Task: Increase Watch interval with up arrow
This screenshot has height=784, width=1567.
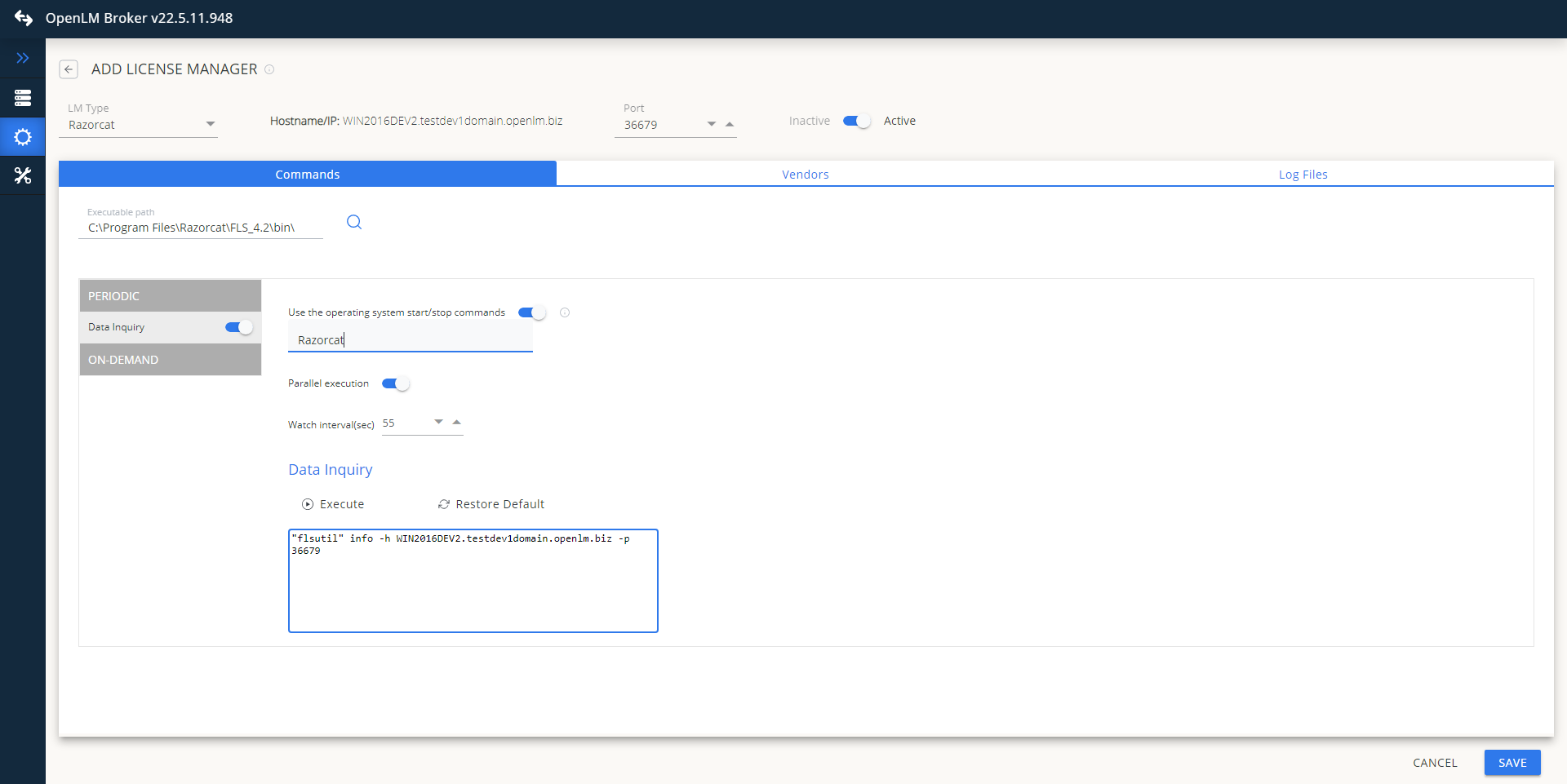Action: point(457,422)
